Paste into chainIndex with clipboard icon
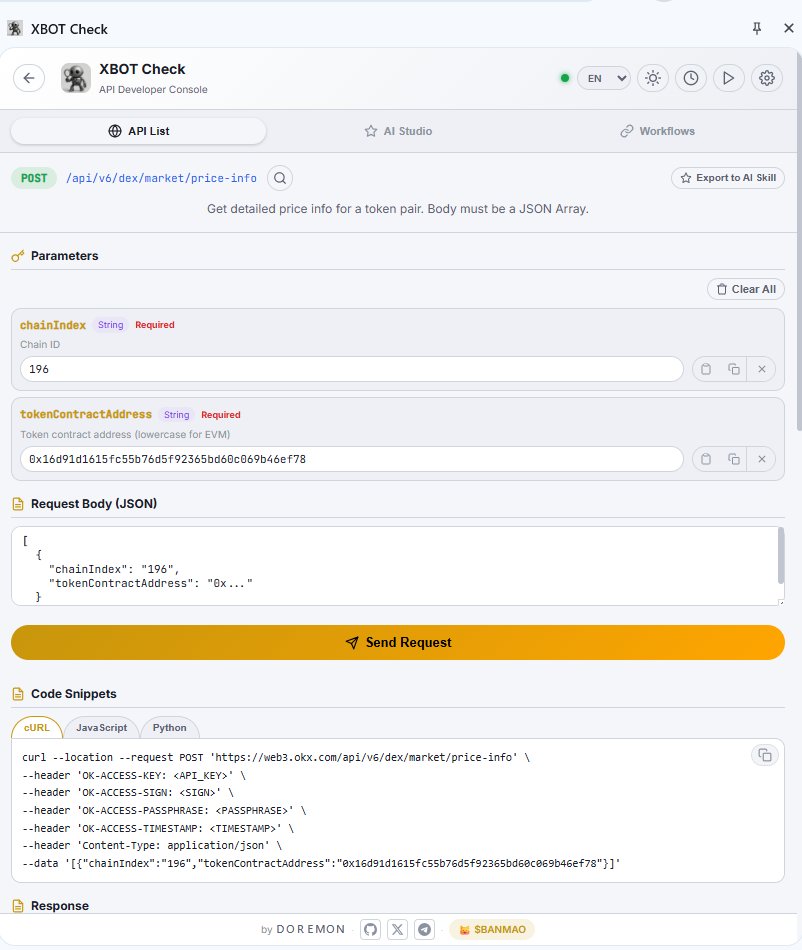This screenshot has width=802, height=950. click(x=706, y=369)
